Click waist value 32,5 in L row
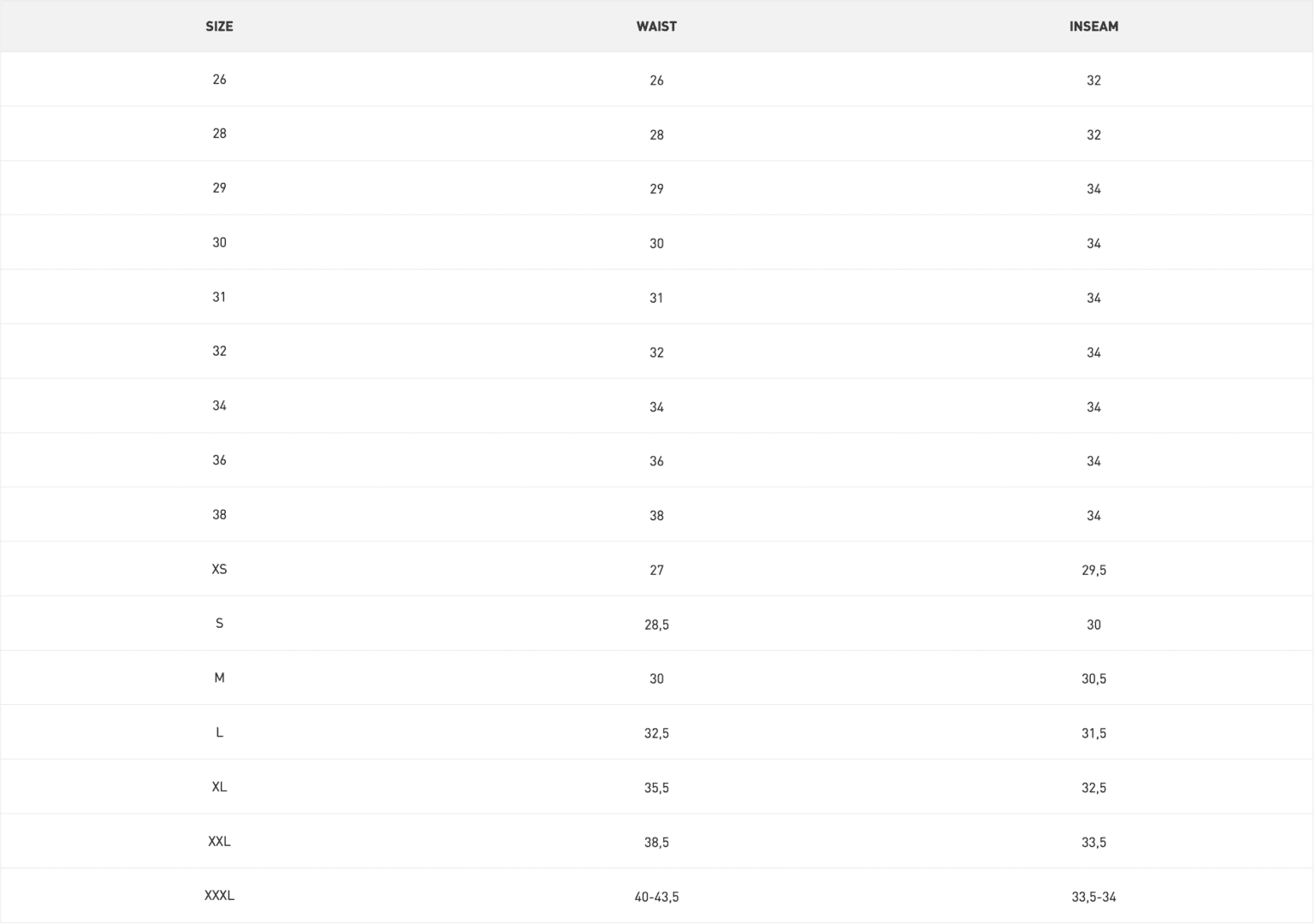The height and width of the screenshot is (924, 1316). click(x=656, y=733)
